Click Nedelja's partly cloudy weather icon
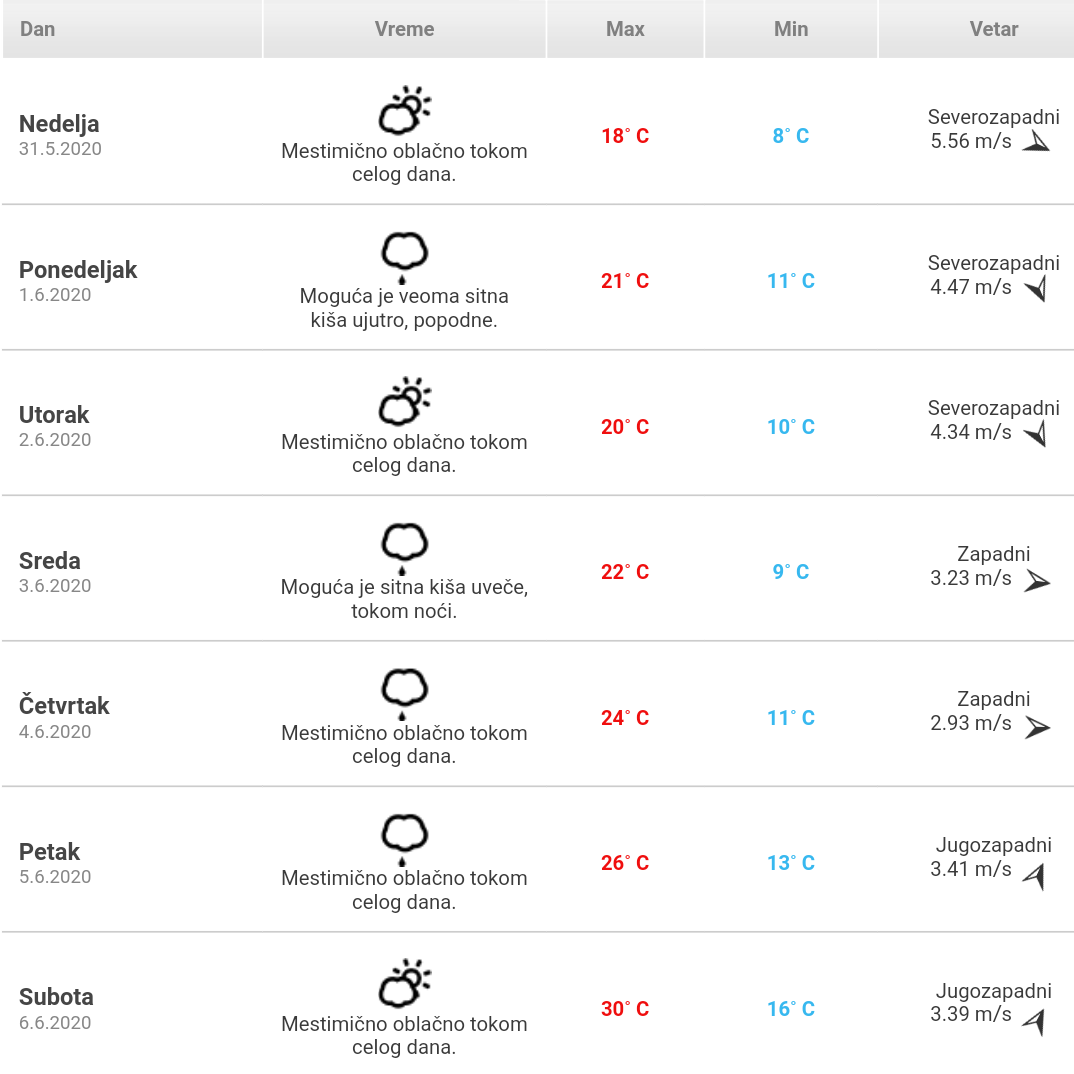 pyautogui.click(x=404, y=111)
